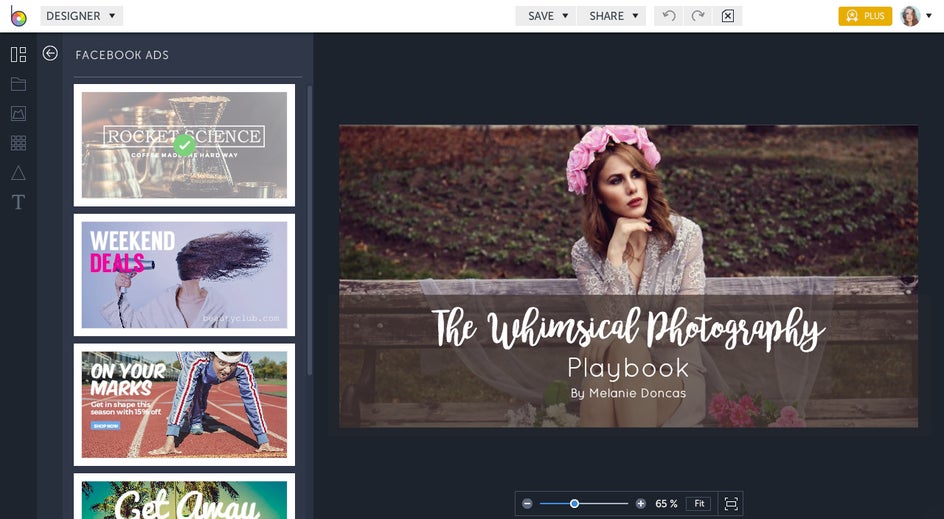The image size is (944, 519).
Task: Click the BeFunky logo icon
Action: coord(18,16)
